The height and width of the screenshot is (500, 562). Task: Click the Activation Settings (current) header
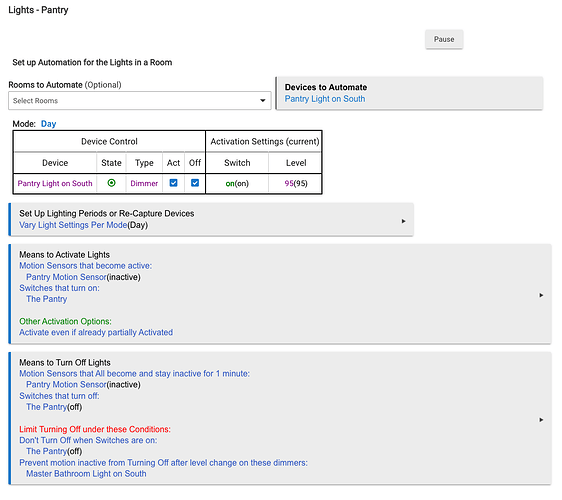click(x=265, y=142)
